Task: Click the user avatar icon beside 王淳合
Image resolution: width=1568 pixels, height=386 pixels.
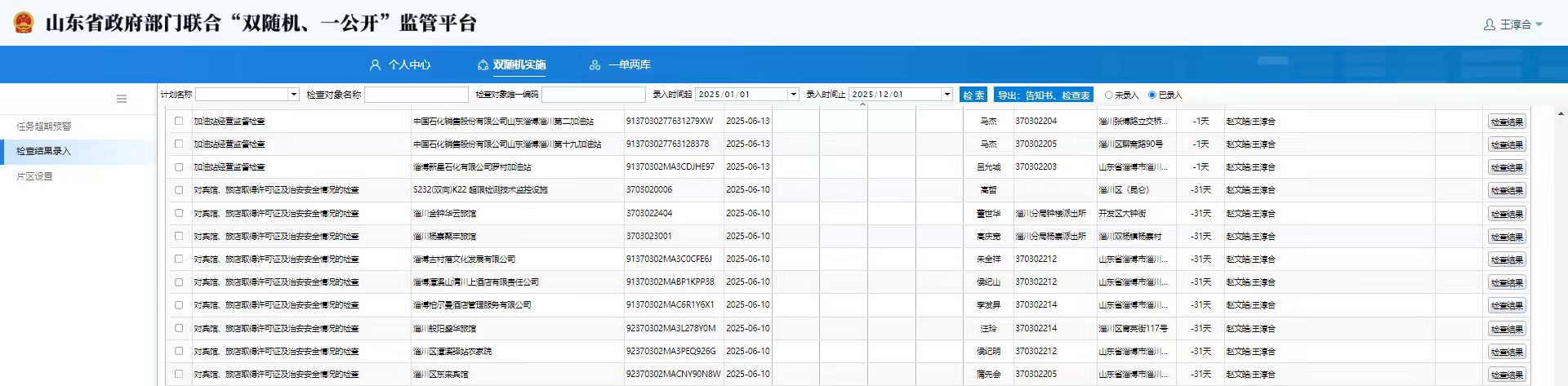Action: tap(1489, 24)
